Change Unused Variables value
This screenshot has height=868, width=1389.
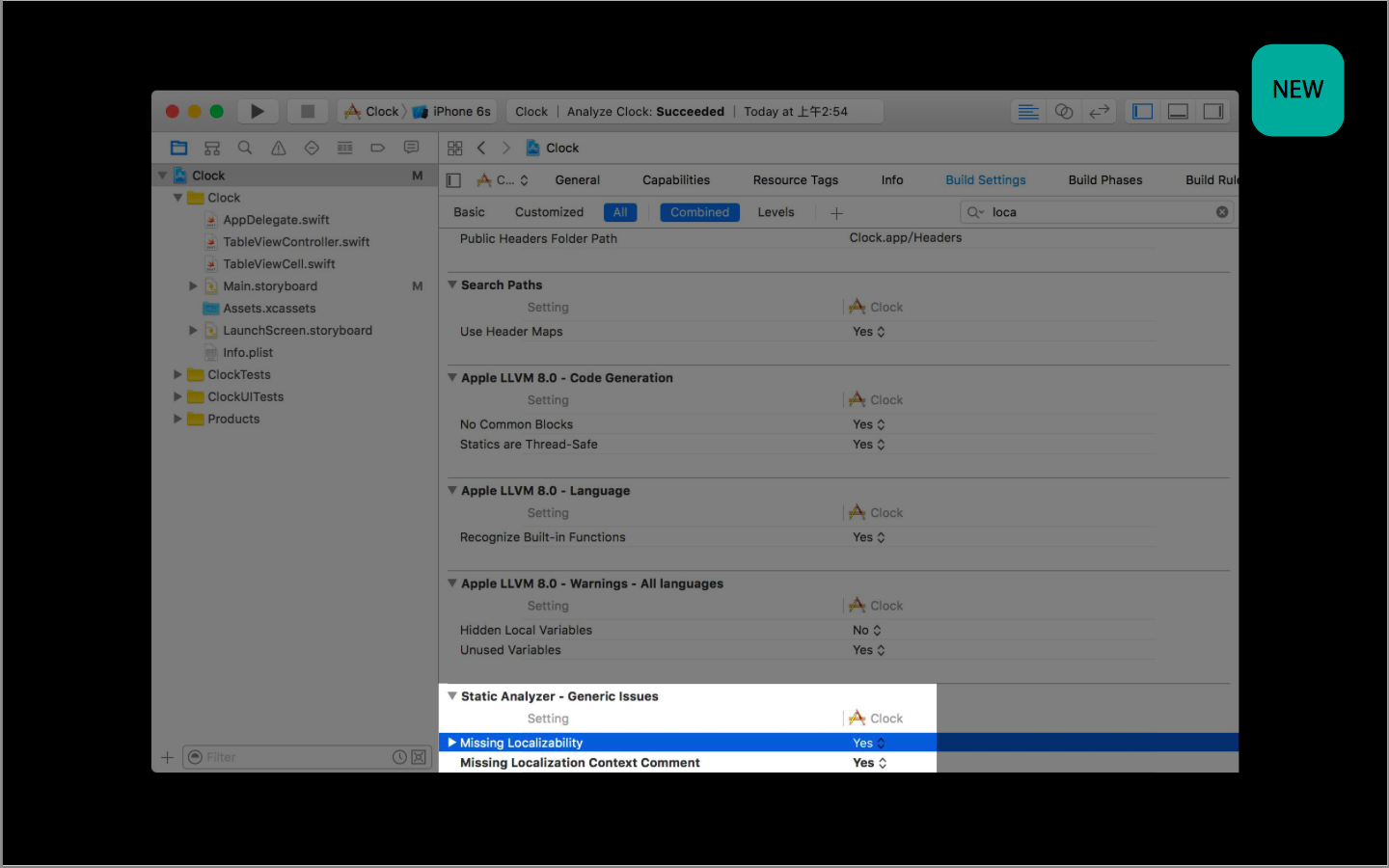click(869, 650)
